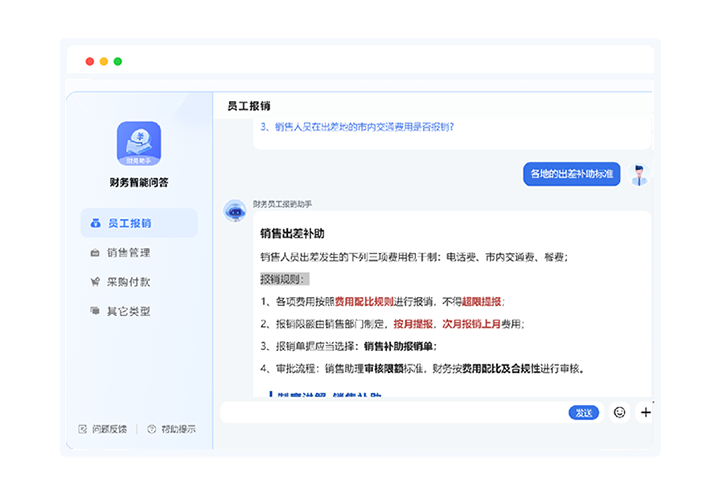Select 其它类型 in the sidebar
Image resolution: width=720 pixels, height=500 pixels.
pyautogui.click(x=128, y=311)
